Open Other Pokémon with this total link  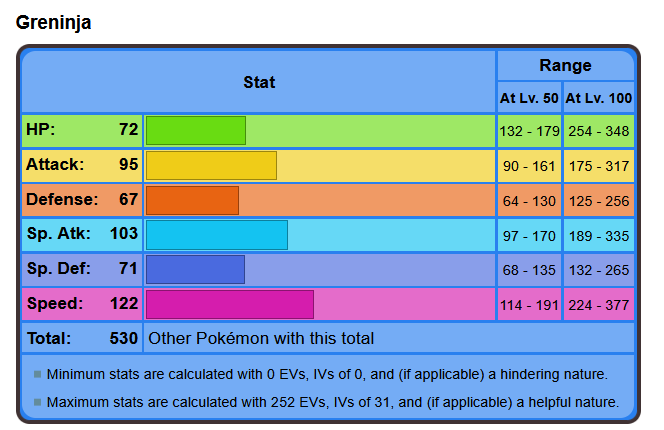(x=261, y=338)
